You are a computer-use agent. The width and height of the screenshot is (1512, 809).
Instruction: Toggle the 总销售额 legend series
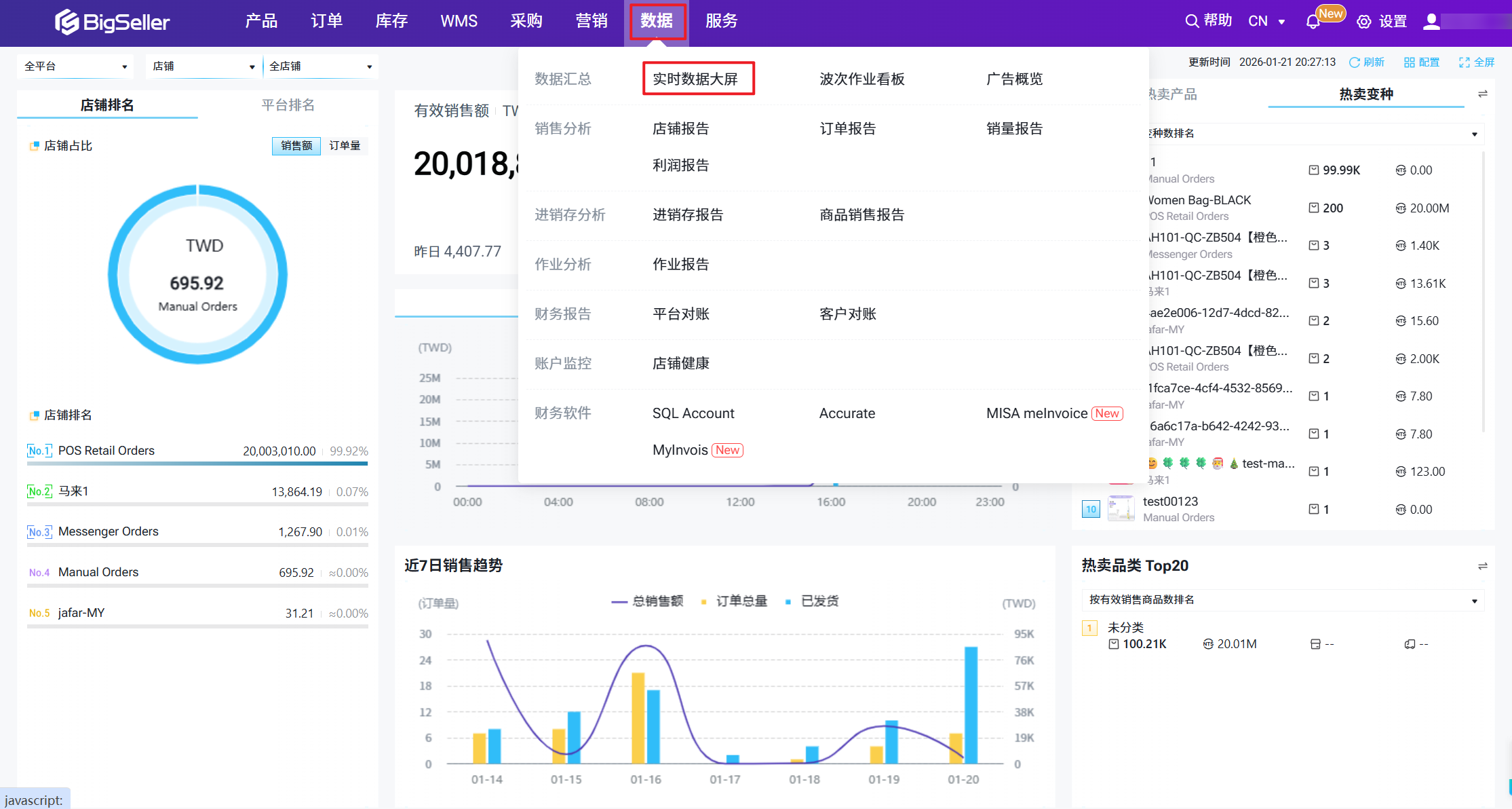point(647,601)
